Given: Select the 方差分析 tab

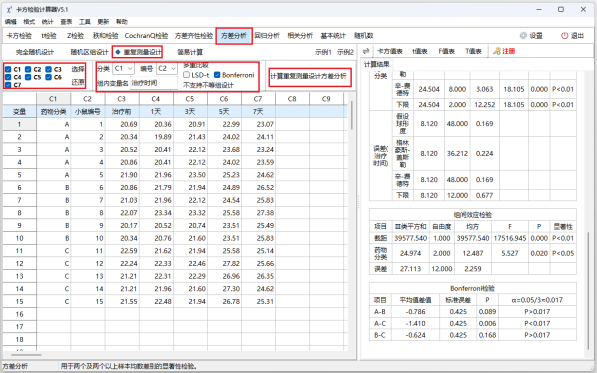Looking at the screenshot, I should 234,36.
